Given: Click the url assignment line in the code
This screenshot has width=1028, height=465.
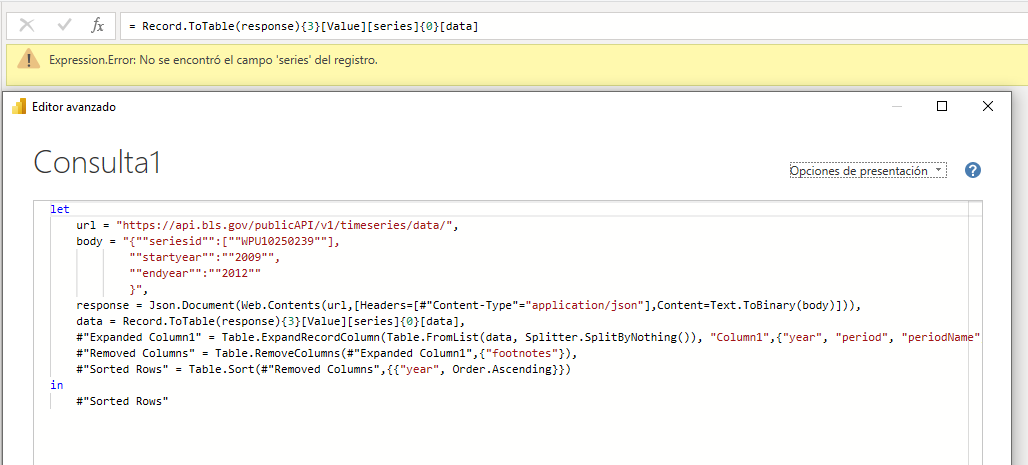Looking at the screenshot, I should (x=267, y=225).
